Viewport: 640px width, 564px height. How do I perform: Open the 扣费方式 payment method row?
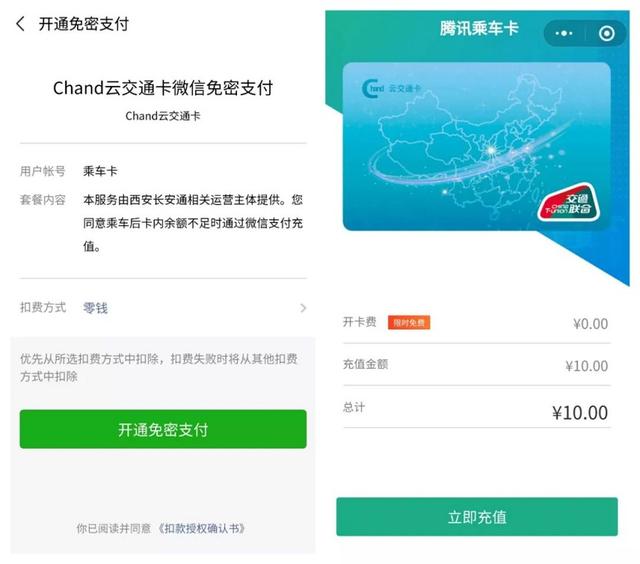tap(163, 308)
